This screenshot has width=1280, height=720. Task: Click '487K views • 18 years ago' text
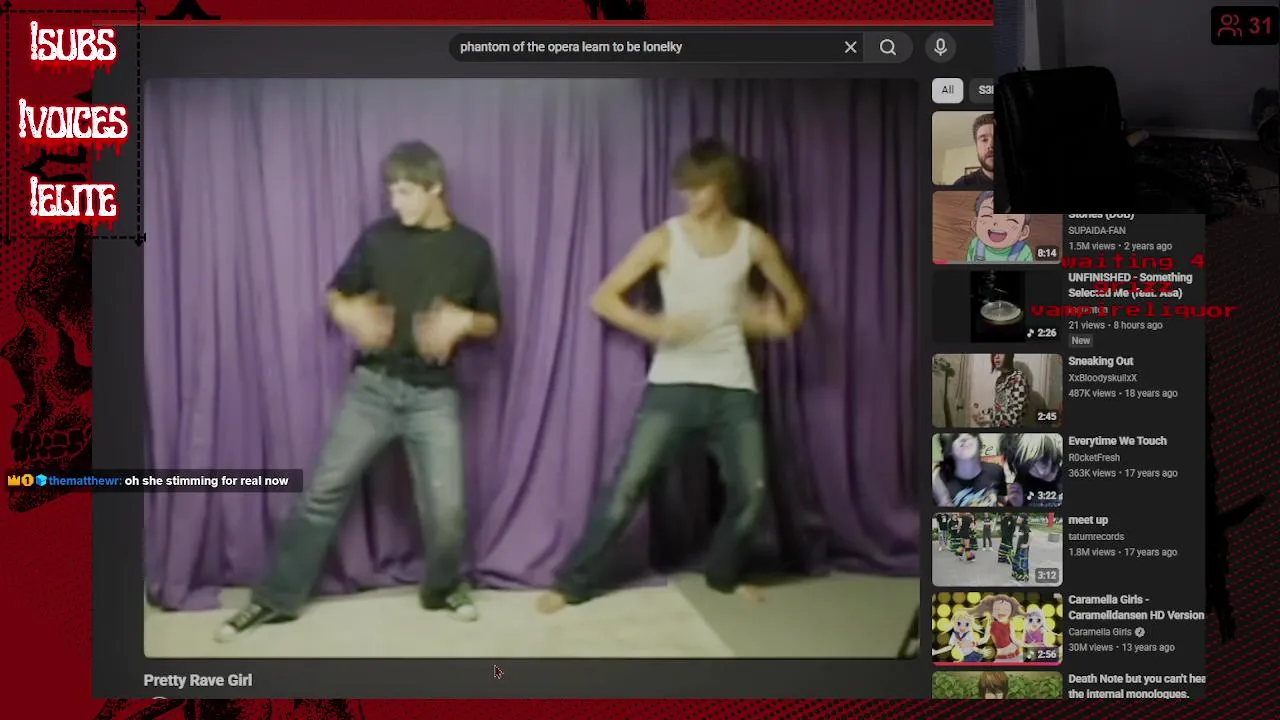click(x=1122, y=394)
